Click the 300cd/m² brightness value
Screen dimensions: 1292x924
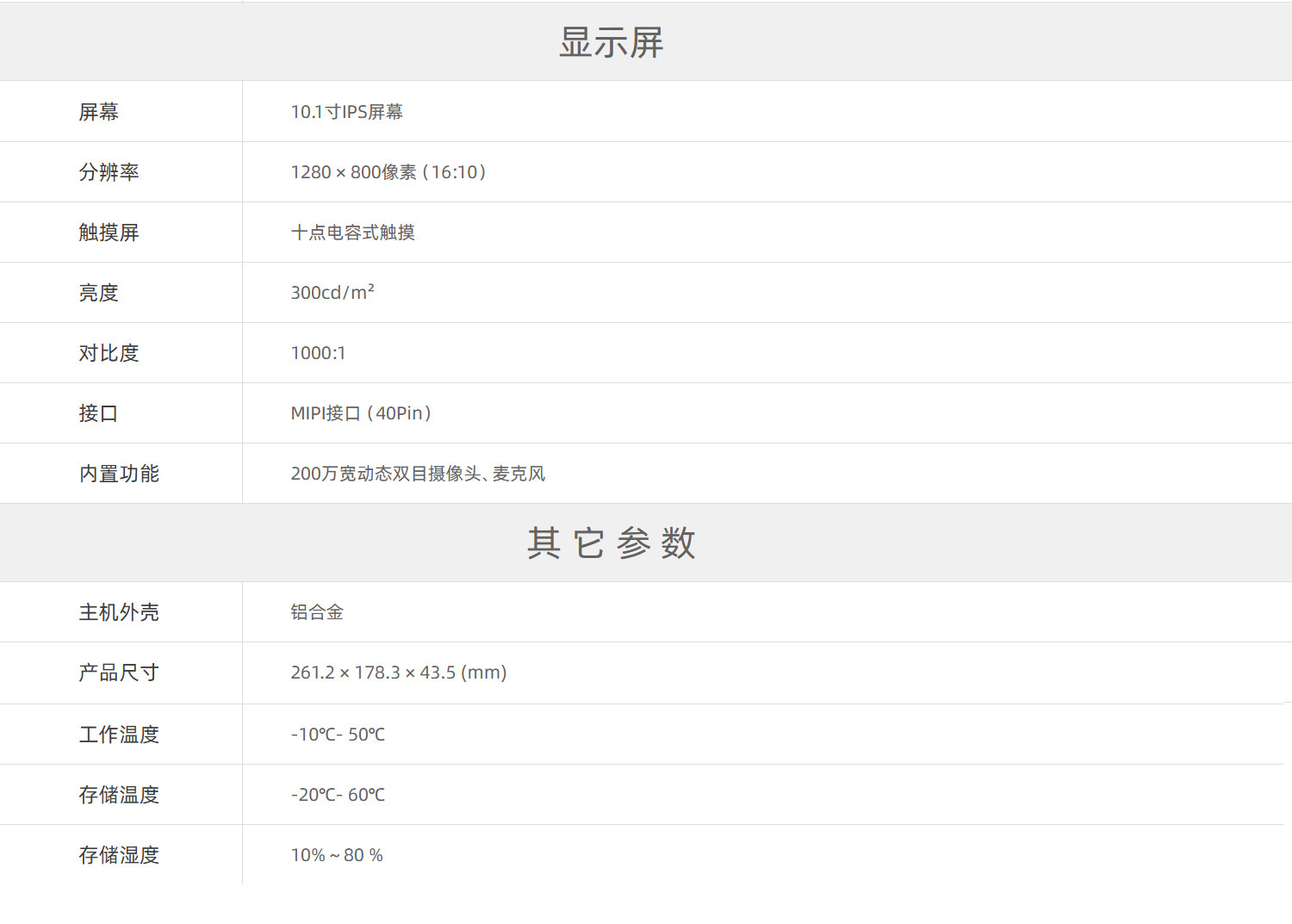tap(332, 293)
